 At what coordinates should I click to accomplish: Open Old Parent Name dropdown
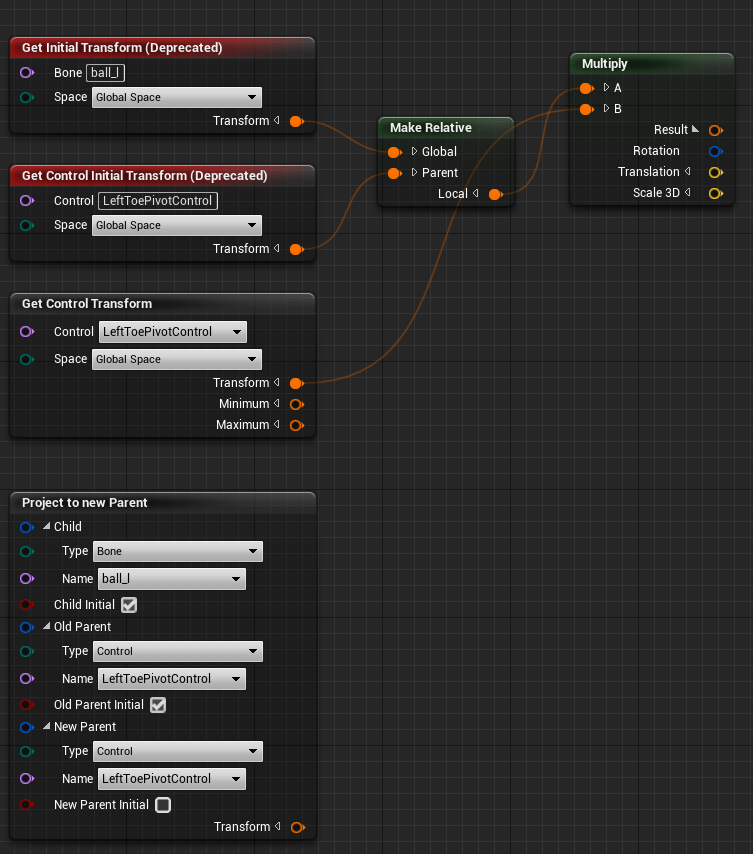pyautogui.click(x=172, y=679)
